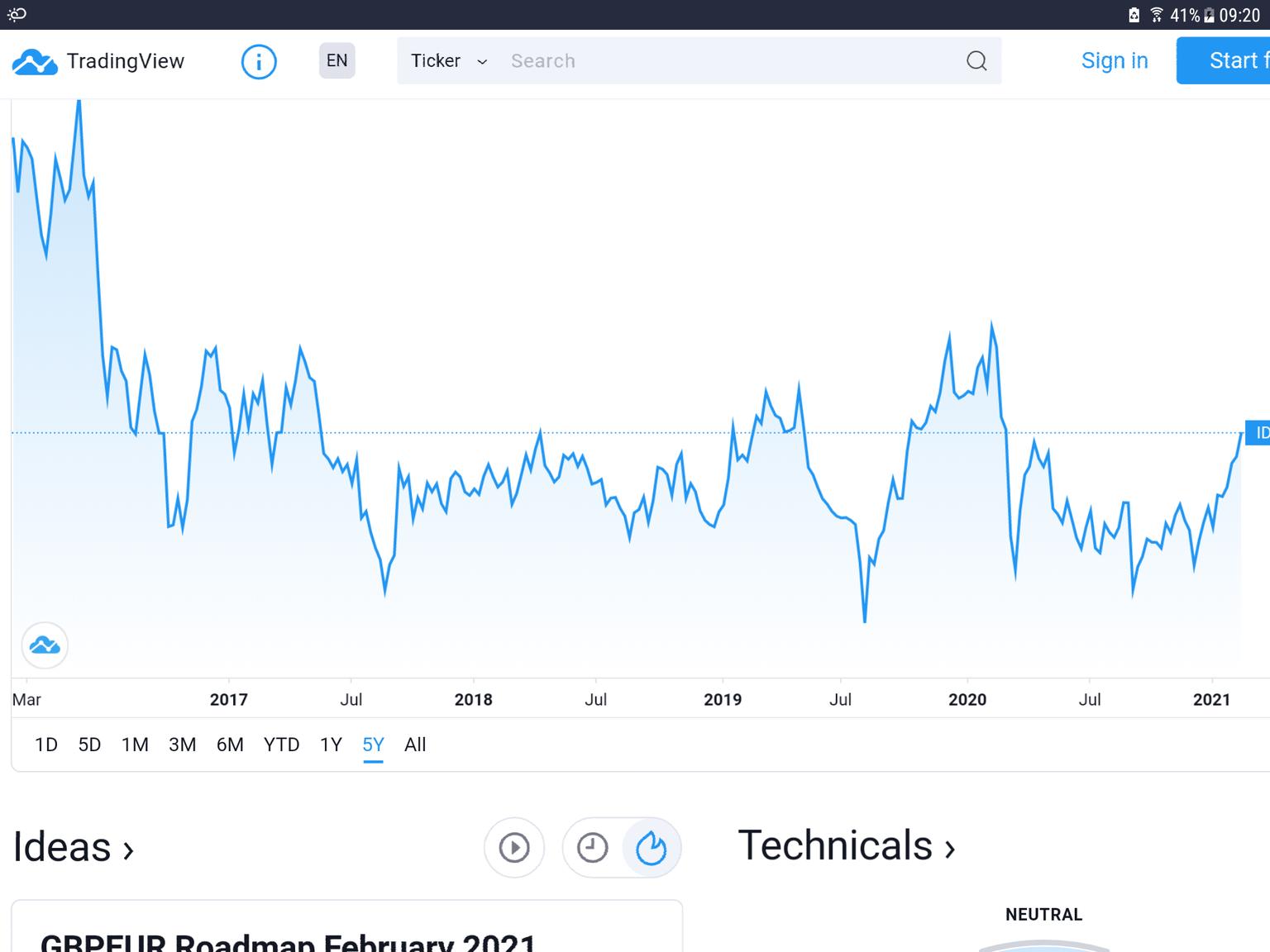Viewport: 1270px width, 952px height.
Task: Tap the battery status icon
Action: tap(1209, 15)
